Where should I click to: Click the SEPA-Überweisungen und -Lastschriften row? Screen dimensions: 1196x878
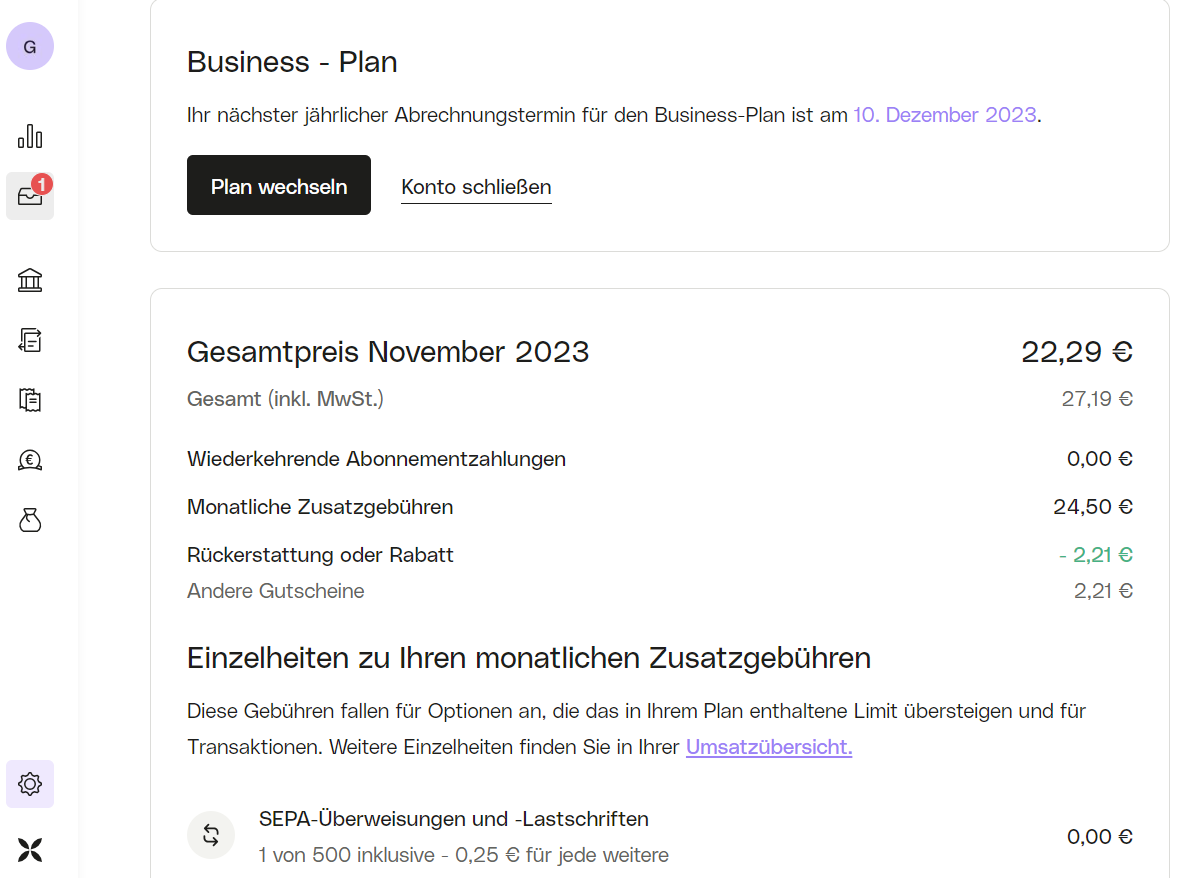tap(660, 836)
